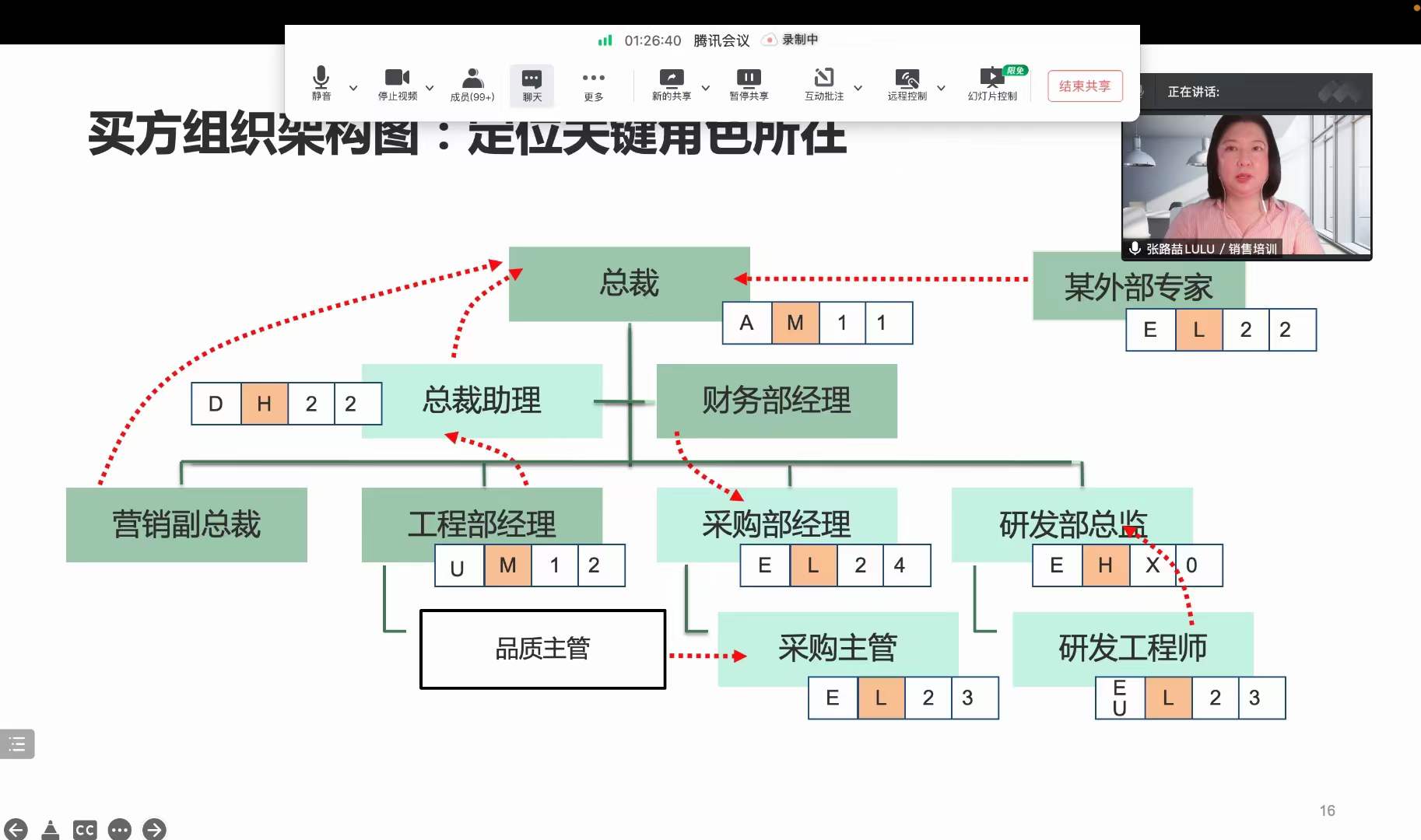The image size is (1421, 840).
Task: Click the 4 cell under 采购部经理
Action: click(x=907, y=565)
